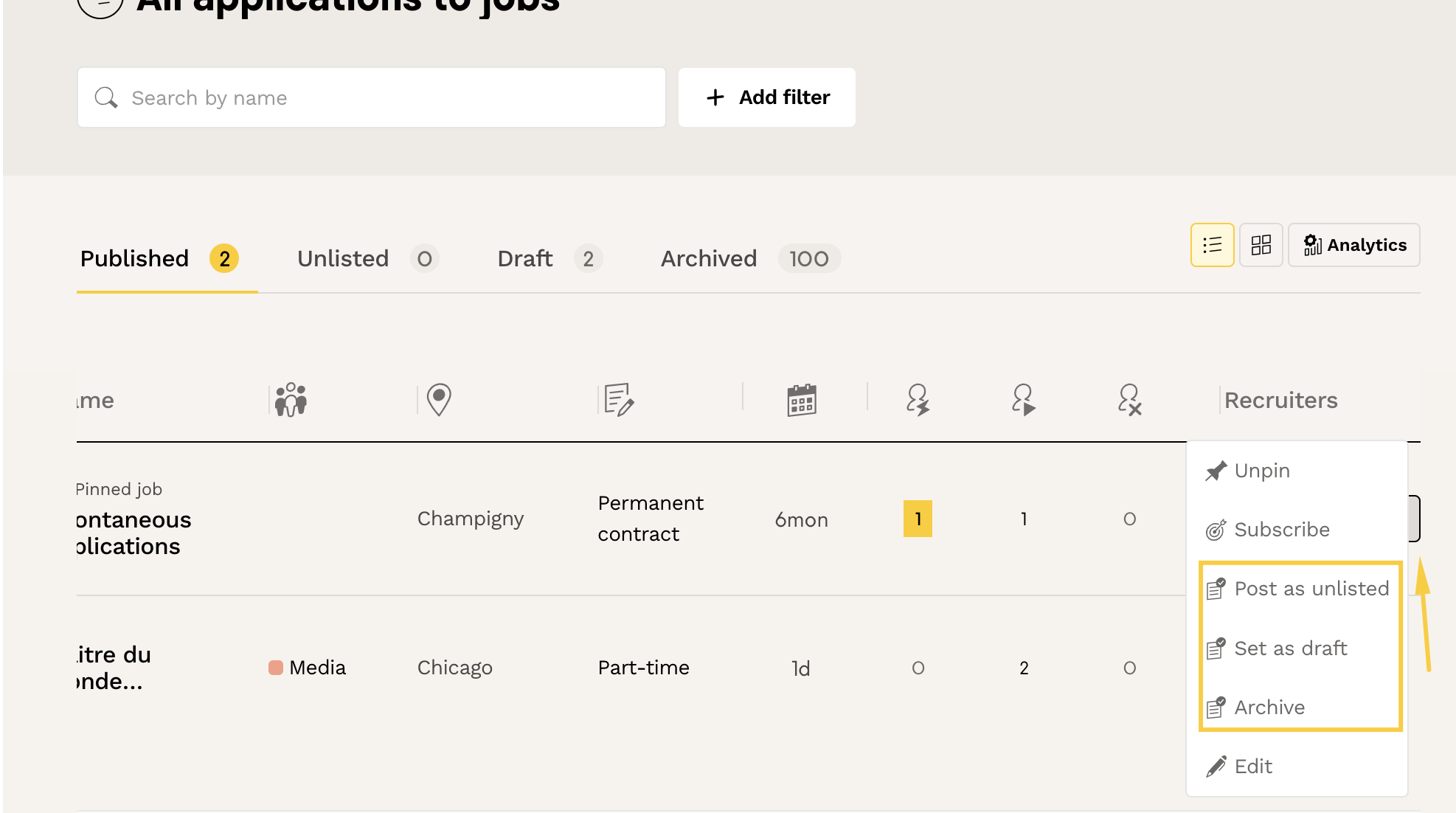The height and width of the screenshot is (813, 1456).
Task: Click the Media department color swatch
Action: 276,668
